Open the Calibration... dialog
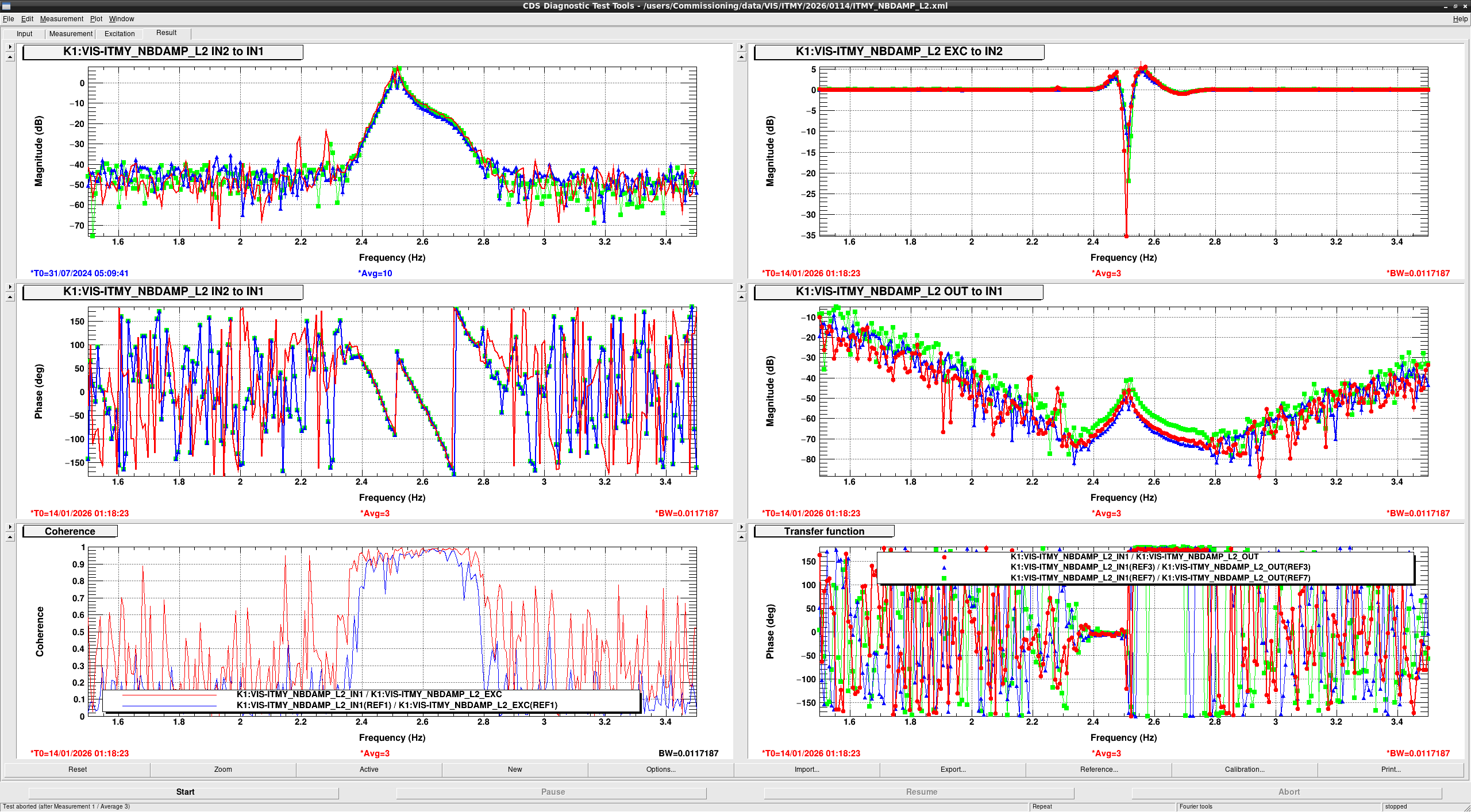This screenshot has height=812, width=1471. coord(1245,770)
